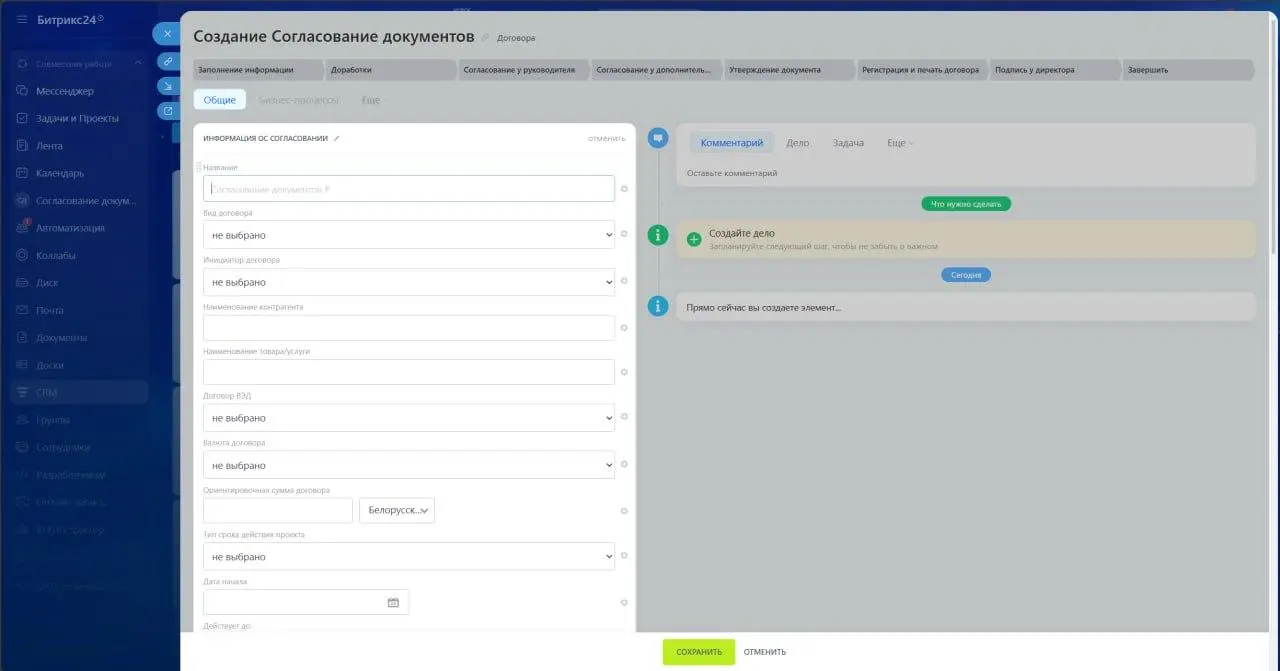Click into the Наименование контрагента field
The image size is (1280, 671).
point(409,328)
